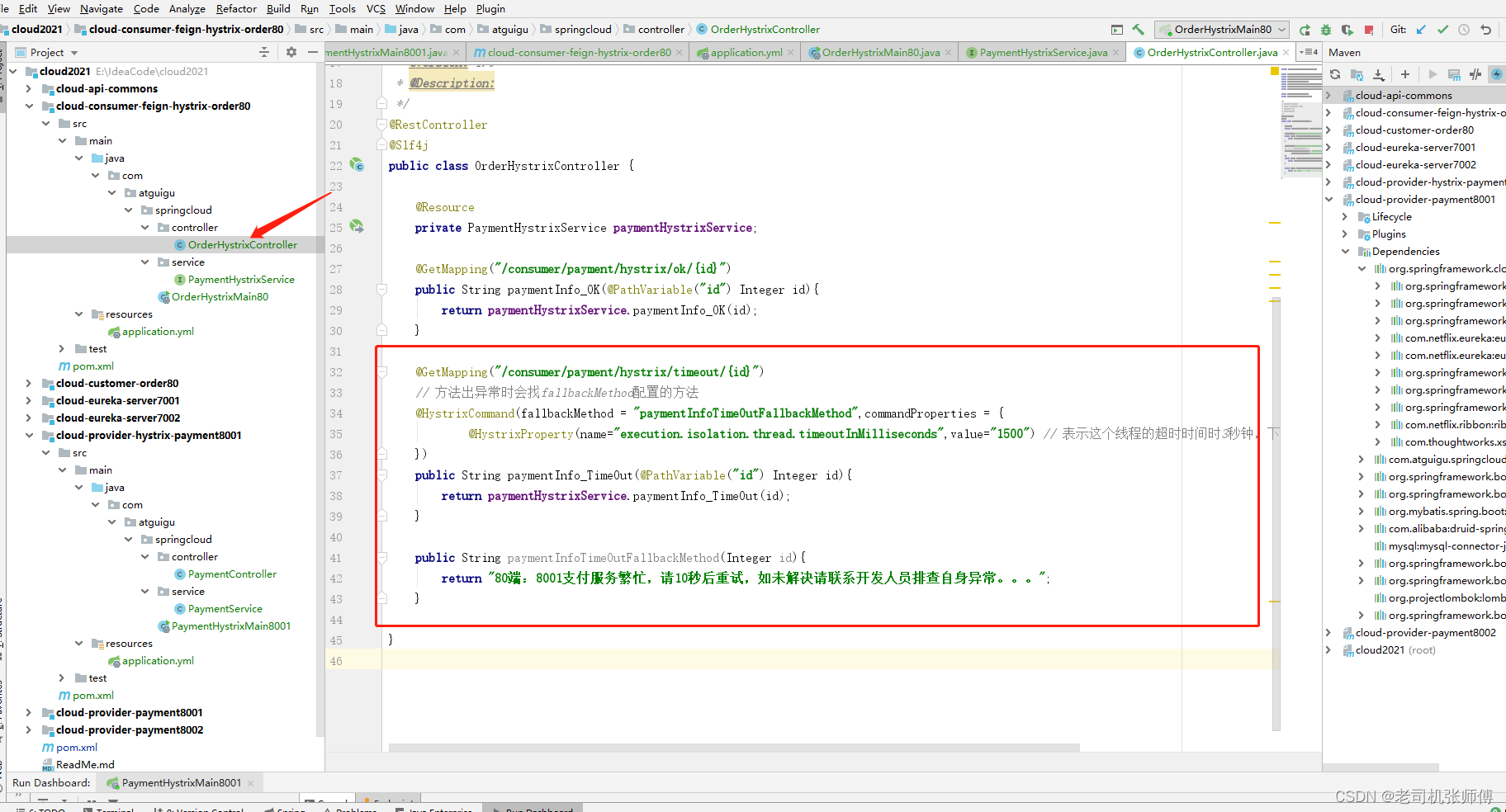Close the OrderHystrixController.java tab
This screenshot has height=812, width=1506.
pyautogui.click(x=1286, y=53)
